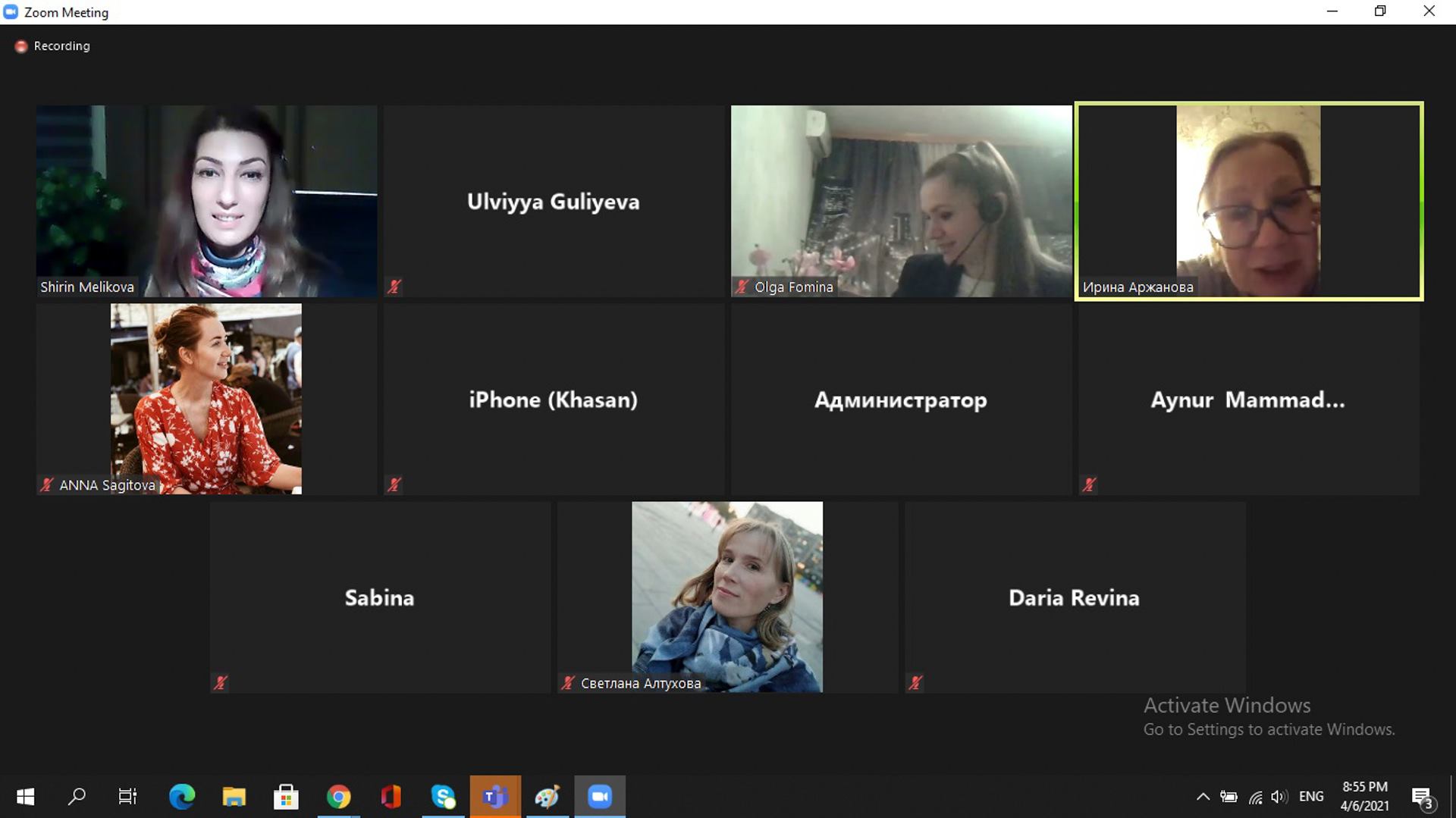Image resolution: width=1456 pixels, height=818 pixels.
Task: Open the volume speaker tray icon
Action: [x=1279, y=797]
